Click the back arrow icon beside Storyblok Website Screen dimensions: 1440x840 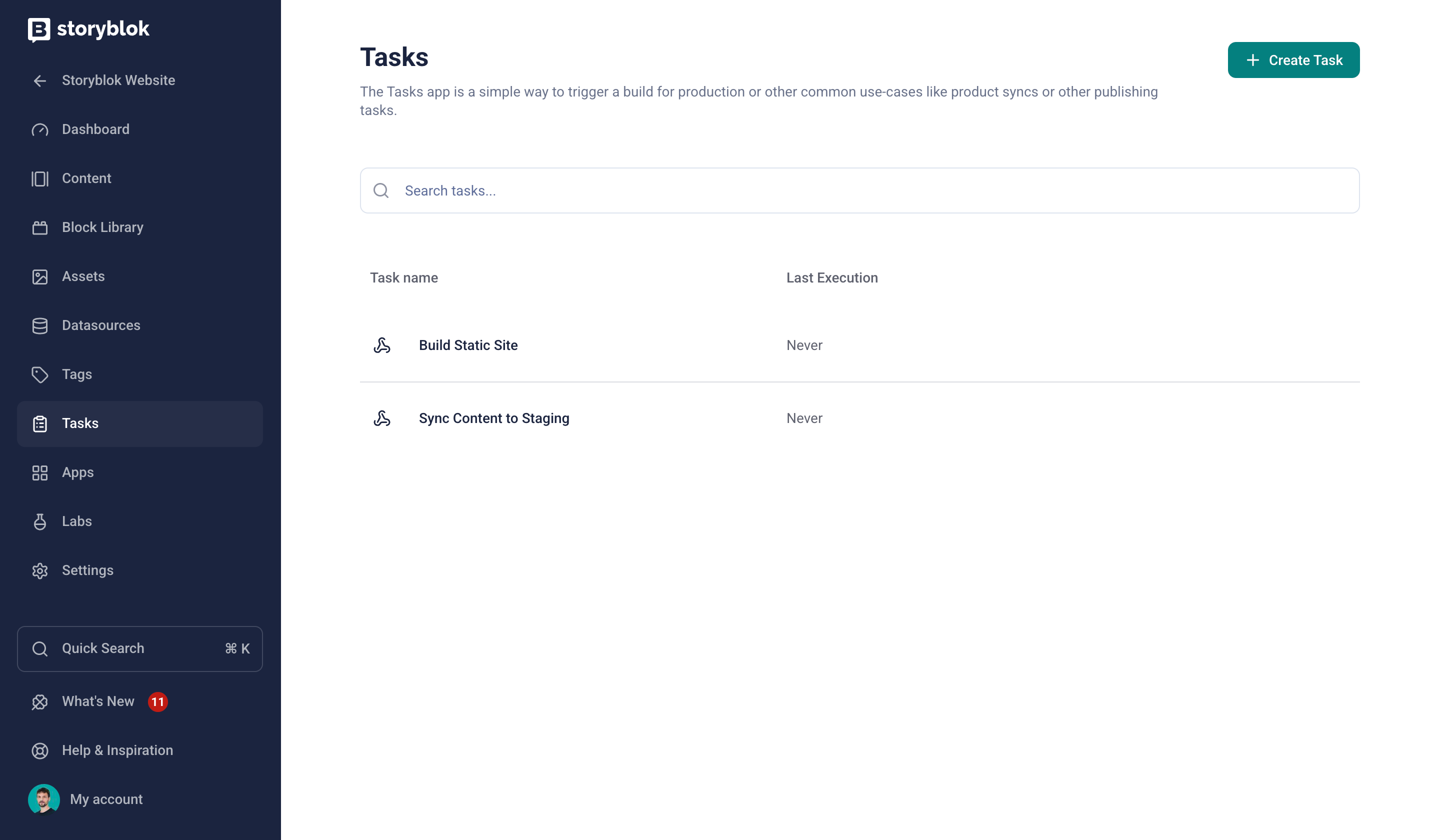(39, 81)
